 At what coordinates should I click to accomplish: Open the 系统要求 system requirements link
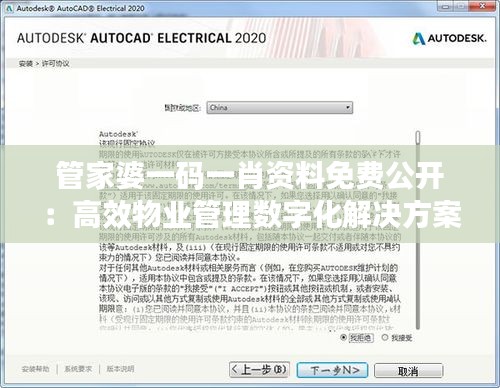78,369
